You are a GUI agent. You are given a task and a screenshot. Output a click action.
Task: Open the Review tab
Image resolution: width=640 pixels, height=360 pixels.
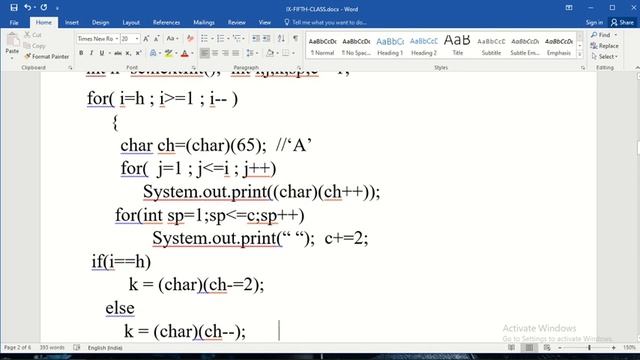(x=237, y=22)
